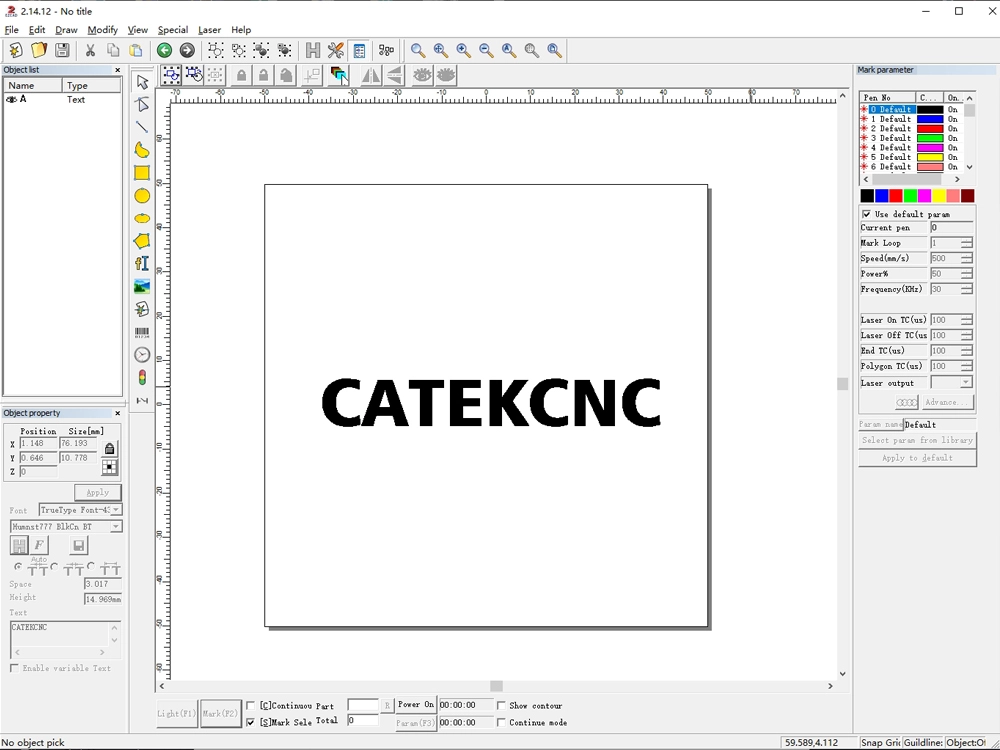Enable the Use default param checkbox
The height and width of the screenshot is (750, 1000).
[869, 213]
